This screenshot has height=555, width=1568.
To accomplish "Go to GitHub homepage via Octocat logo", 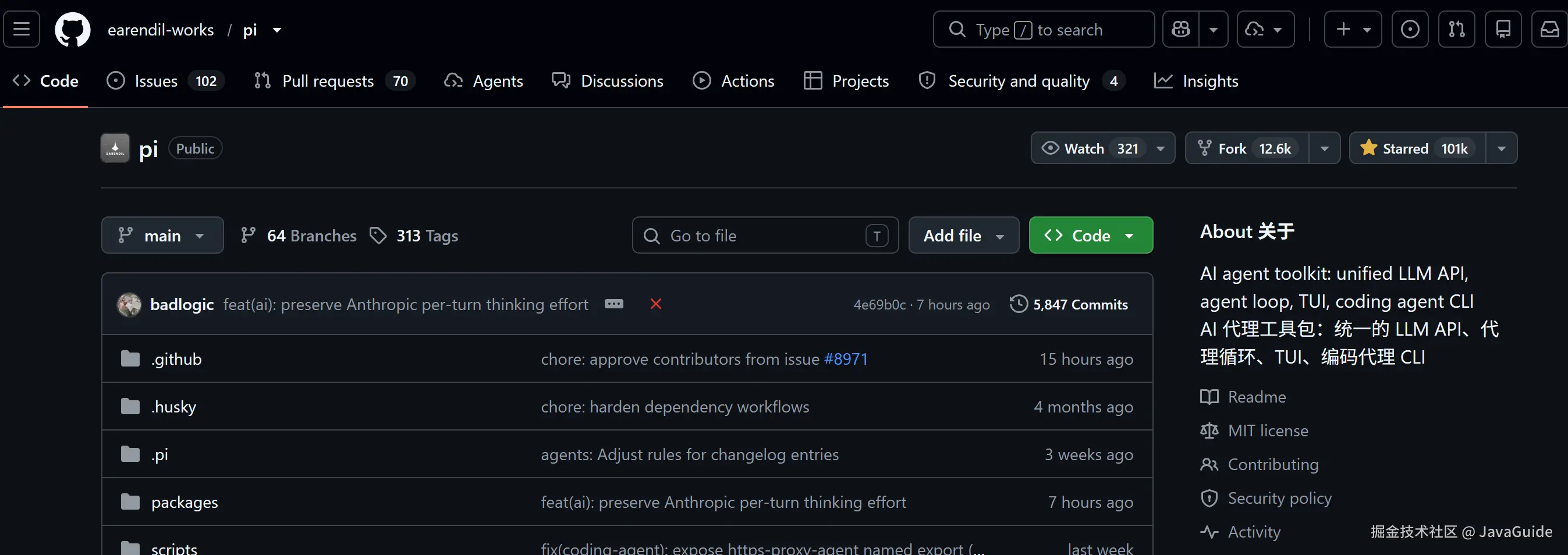I will tap(72, 29).
